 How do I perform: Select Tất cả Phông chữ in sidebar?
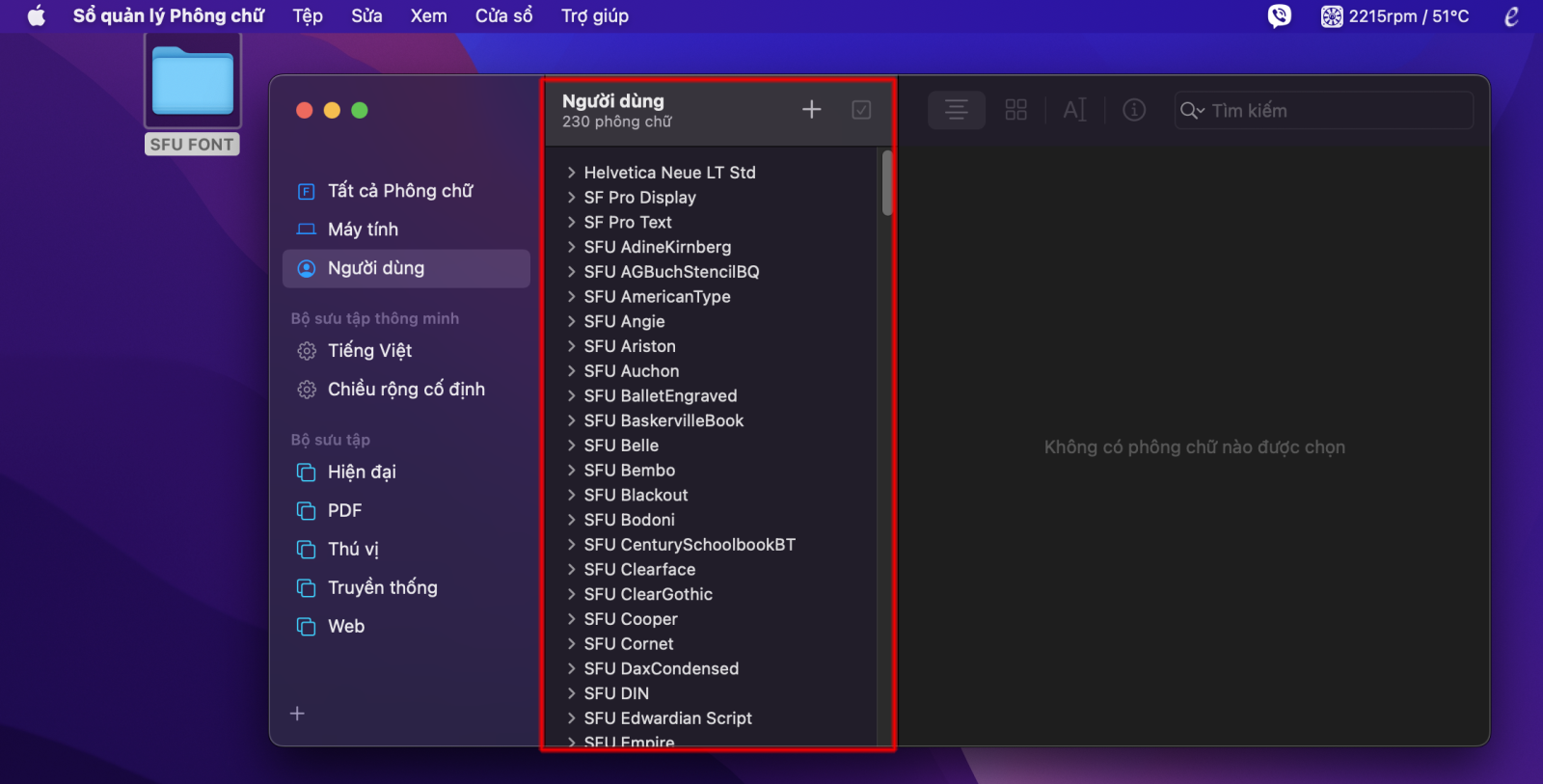406,191
